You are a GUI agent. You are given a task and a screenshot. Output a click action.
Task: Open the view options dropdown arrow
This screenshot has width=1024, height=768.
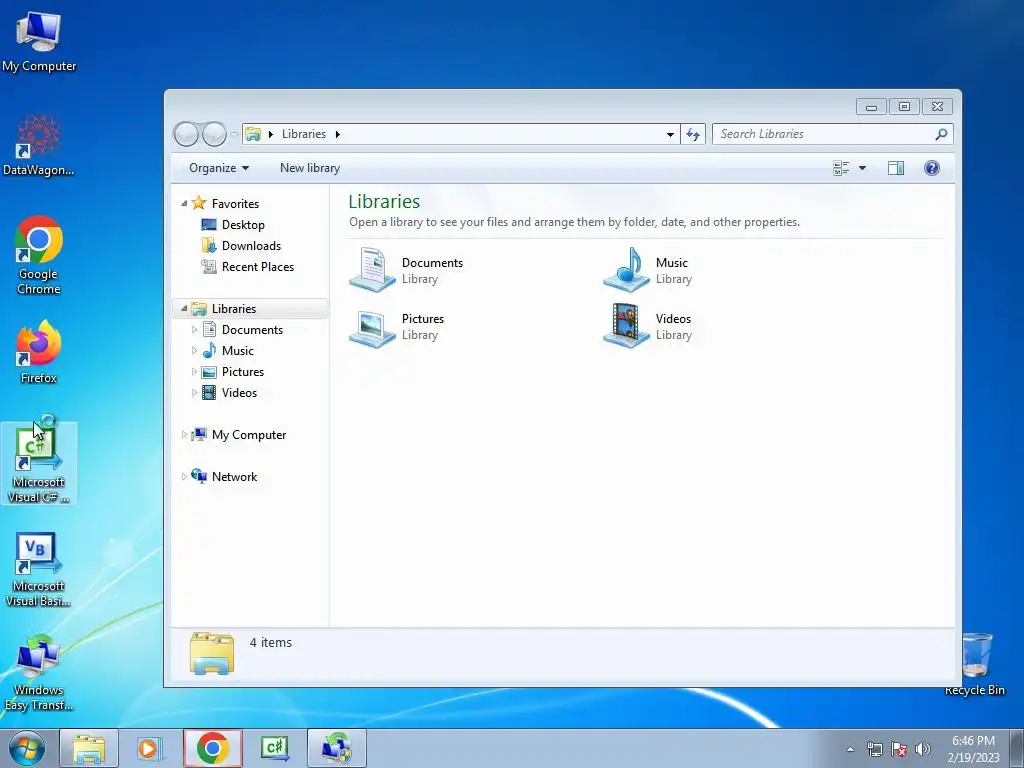click(x=862, y=168)
